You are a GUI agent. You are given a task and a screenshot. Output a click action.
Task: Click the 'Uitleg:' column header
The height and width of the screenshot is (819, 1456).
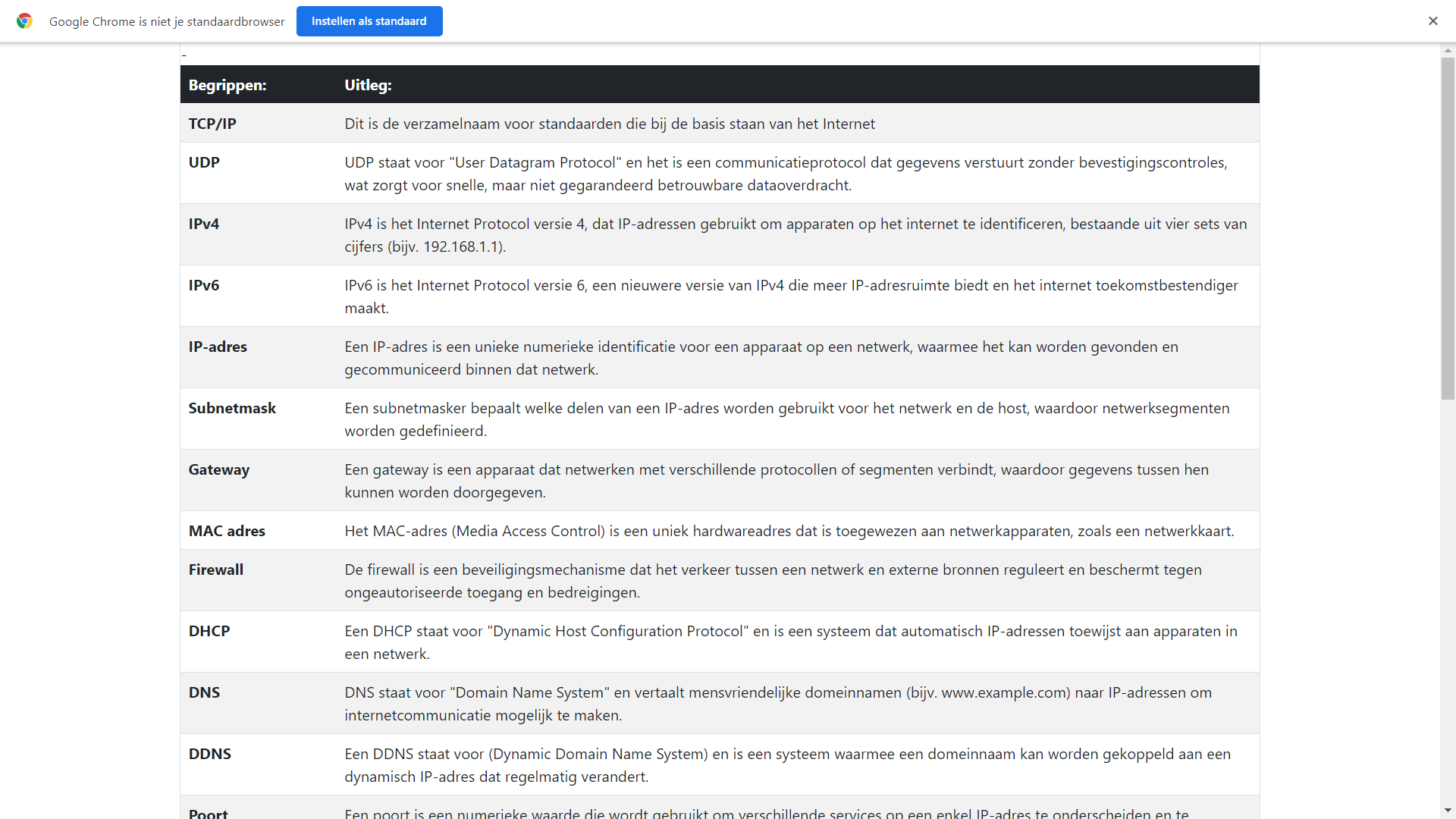click(368, 85)
